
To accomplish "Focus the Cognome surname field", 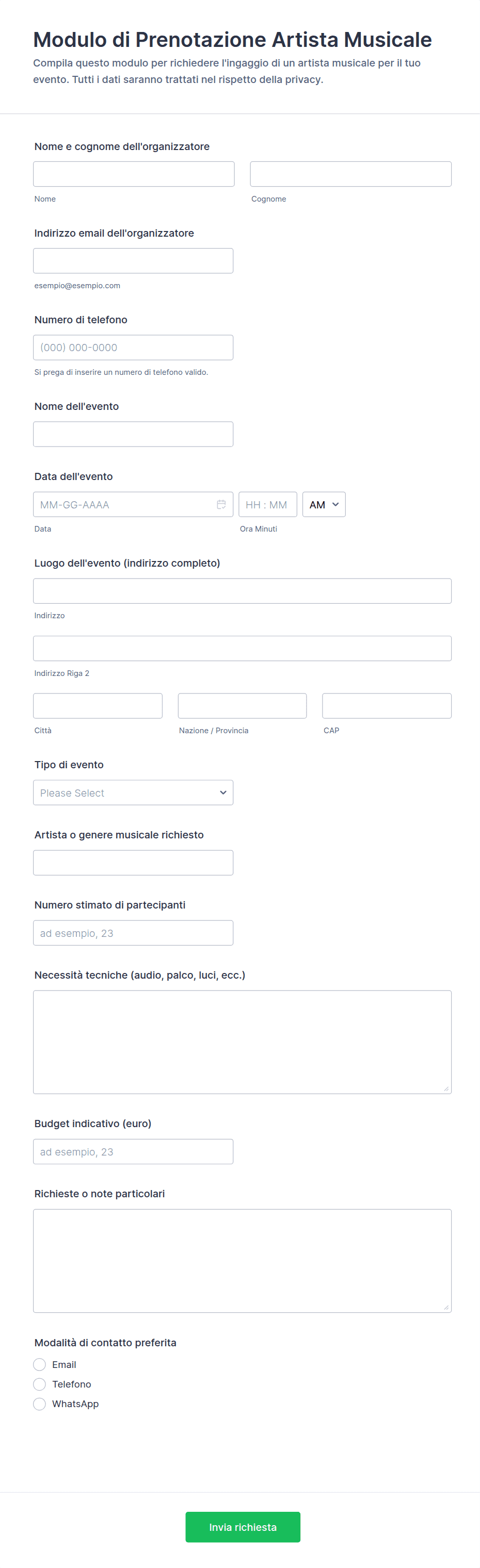I will pyautogui.click(x=350, y=174).
